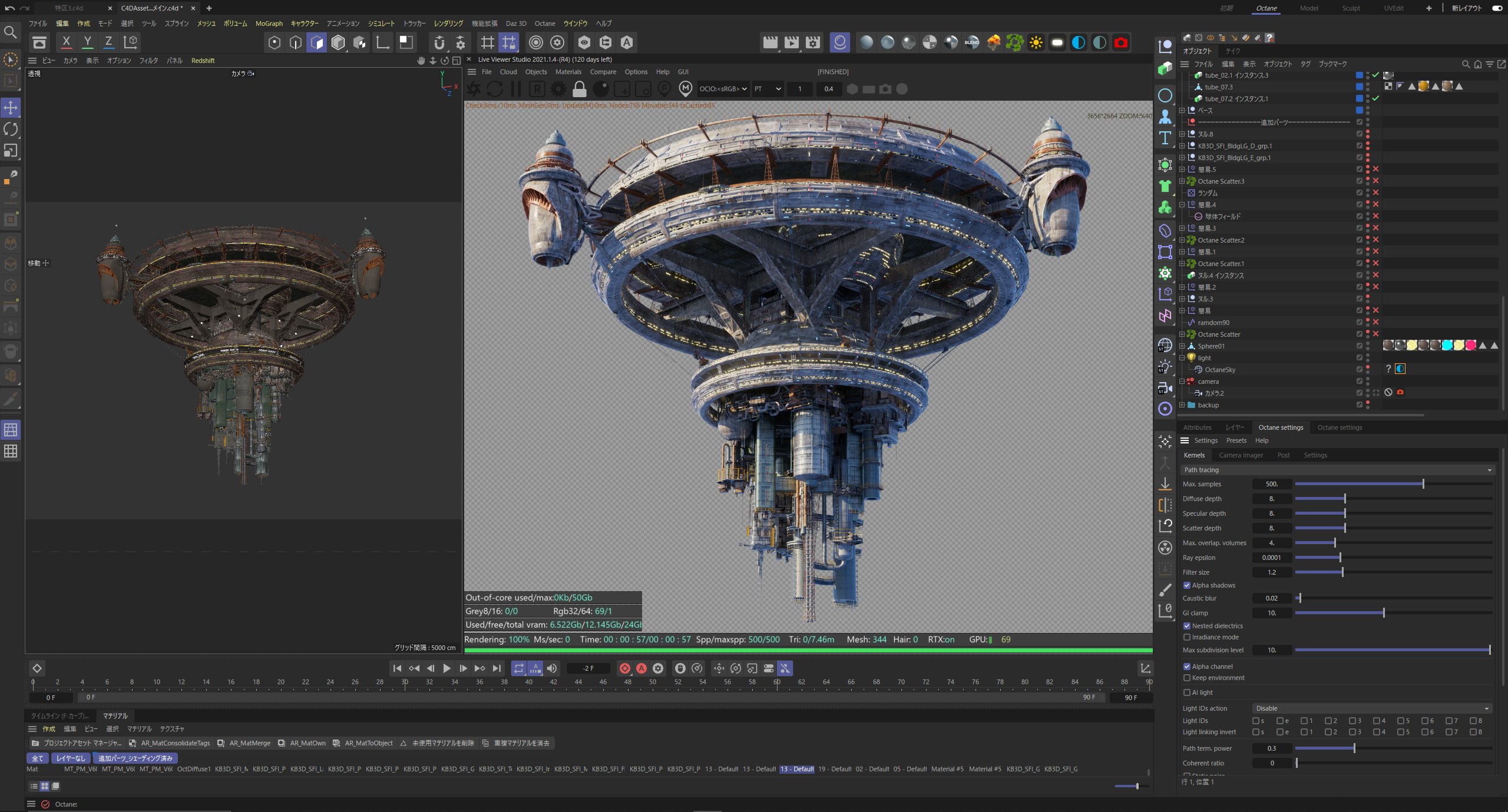Lock the Live Viewer resolution
Screen dimensions: 1508x812
click(580, 89)
